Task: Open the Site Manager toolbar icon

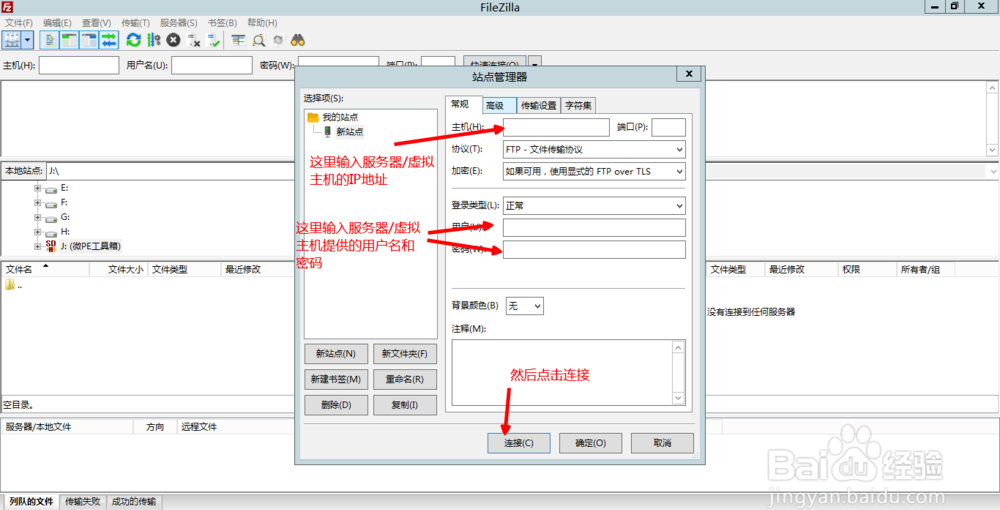Action: 12,40
